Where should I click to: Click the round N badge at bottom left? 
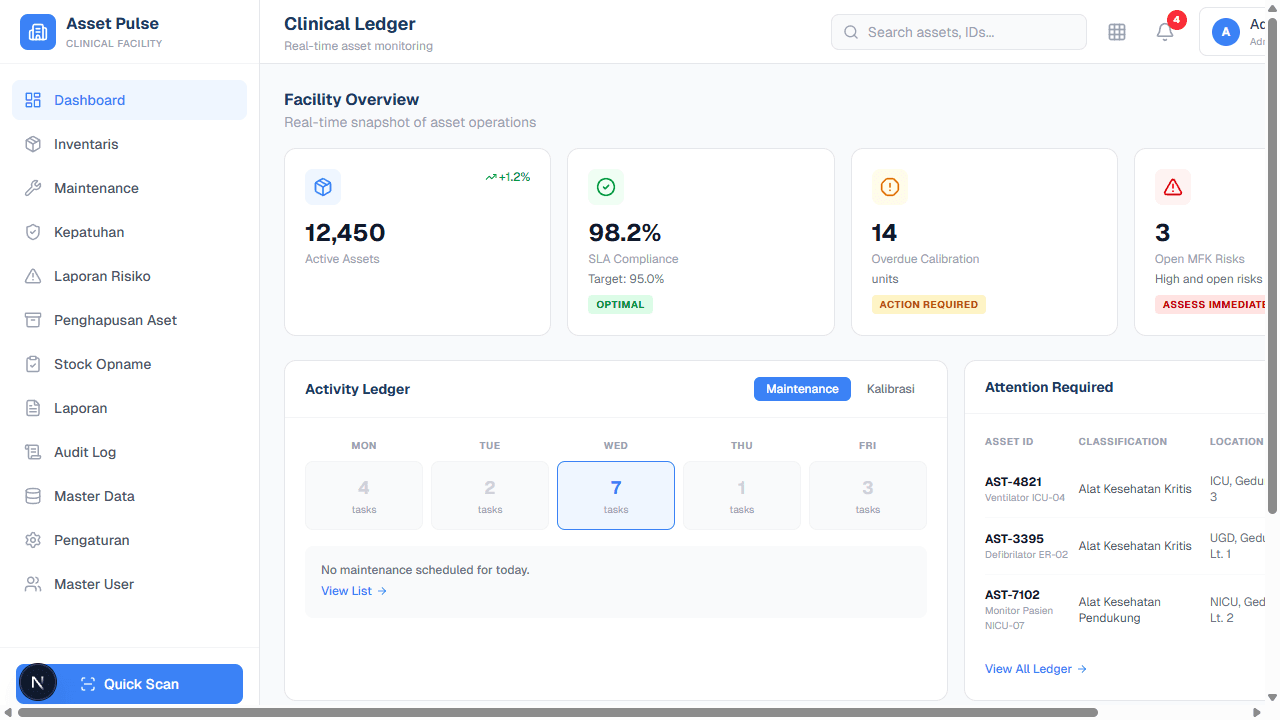[x=38, y=683]
